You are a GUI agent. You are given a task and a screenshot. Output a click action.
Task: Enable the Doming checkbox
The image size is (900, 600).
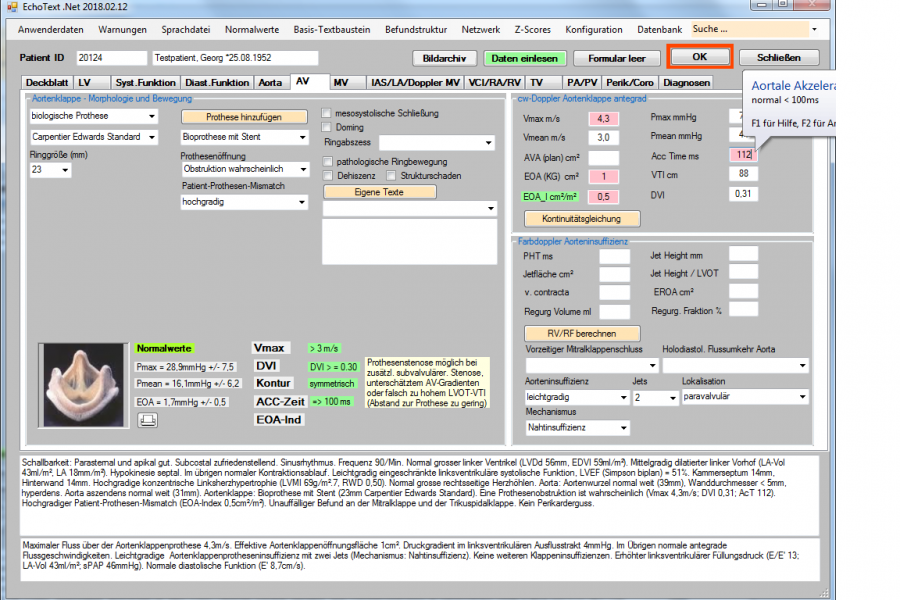327,127
